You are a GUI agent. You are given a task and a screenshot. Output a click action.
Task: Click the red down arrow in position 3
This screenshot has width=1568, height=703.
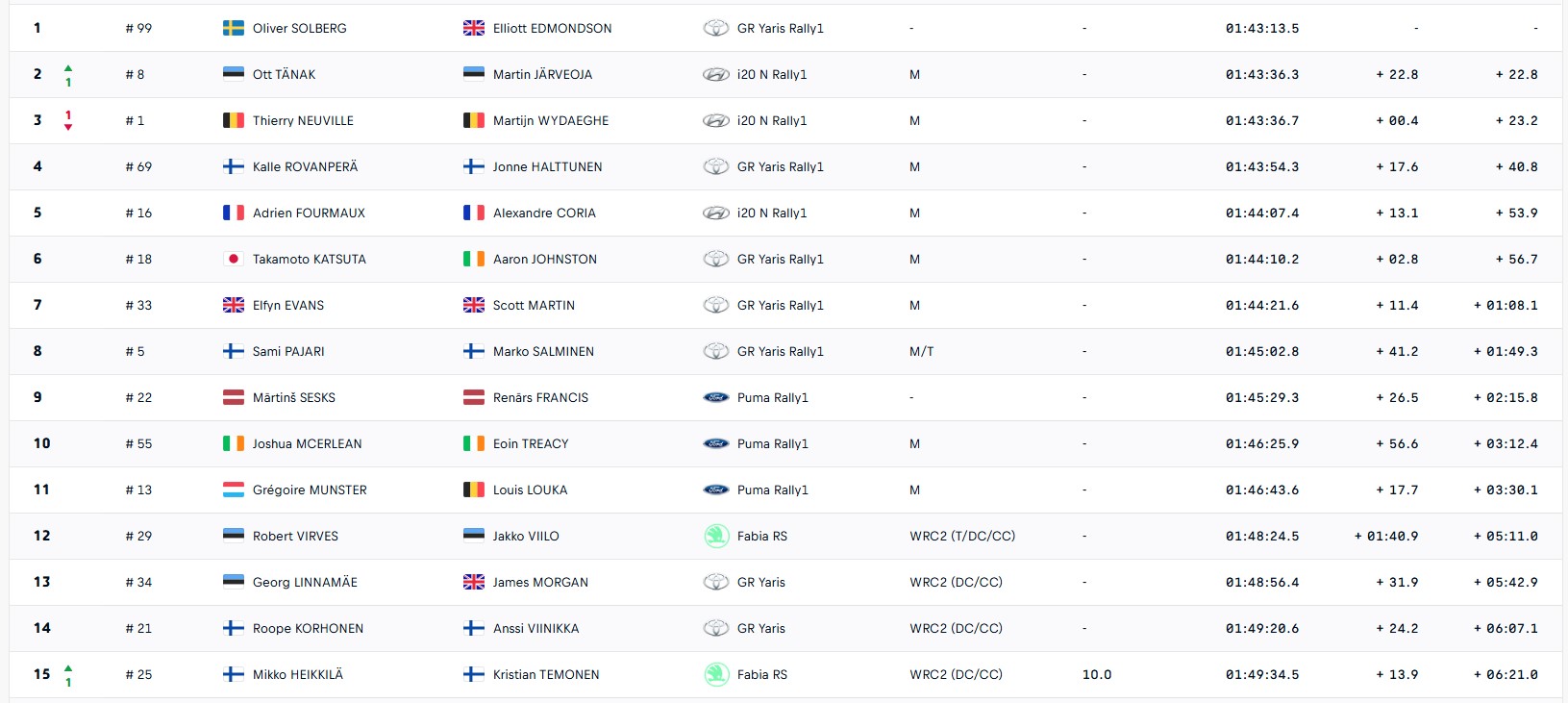[x=68, y=127]
